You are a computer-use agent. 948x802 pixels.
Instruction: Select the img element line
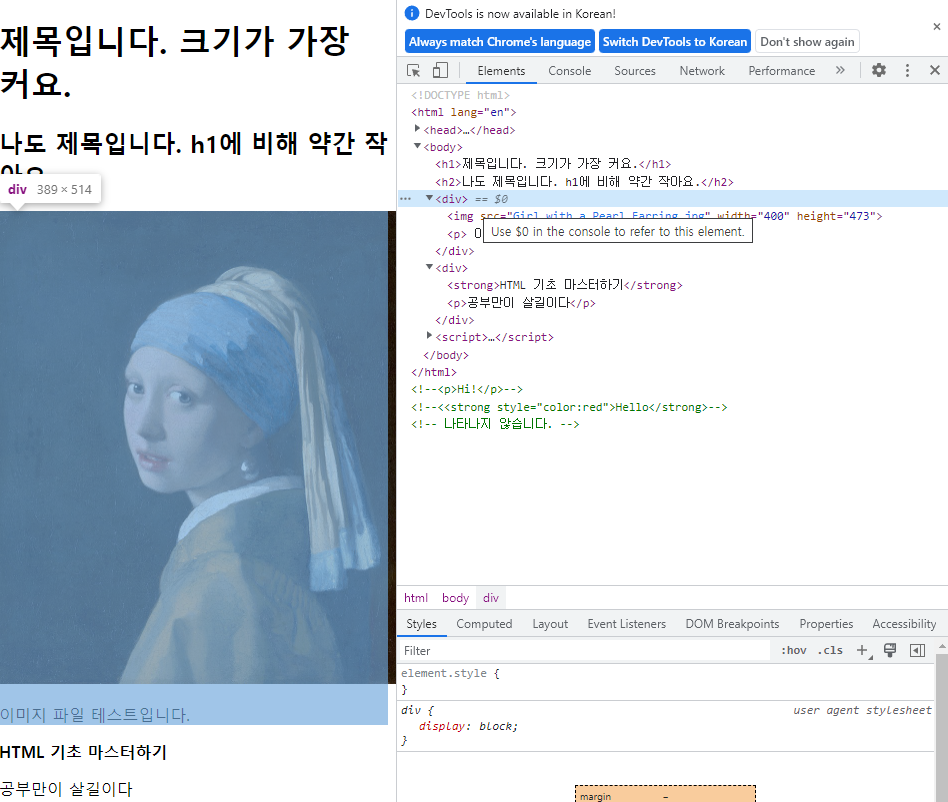pyautogui.click(x=664, y=216)
